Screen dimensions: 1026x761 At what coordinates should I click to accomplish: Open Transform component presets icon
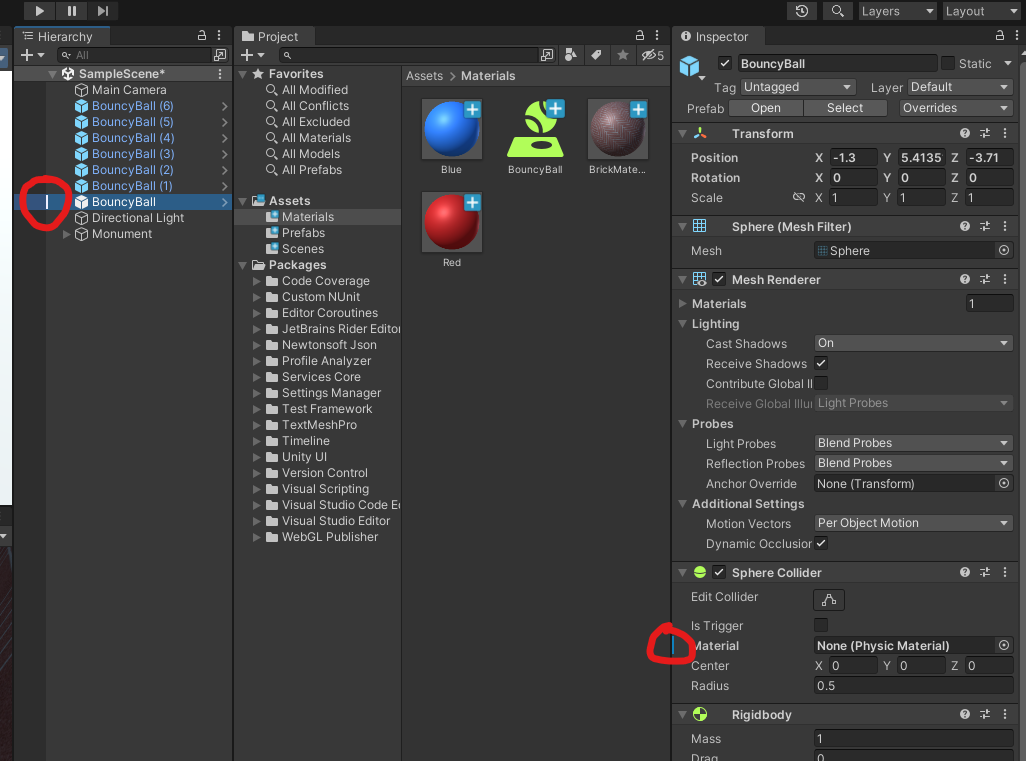click(985, 133)
